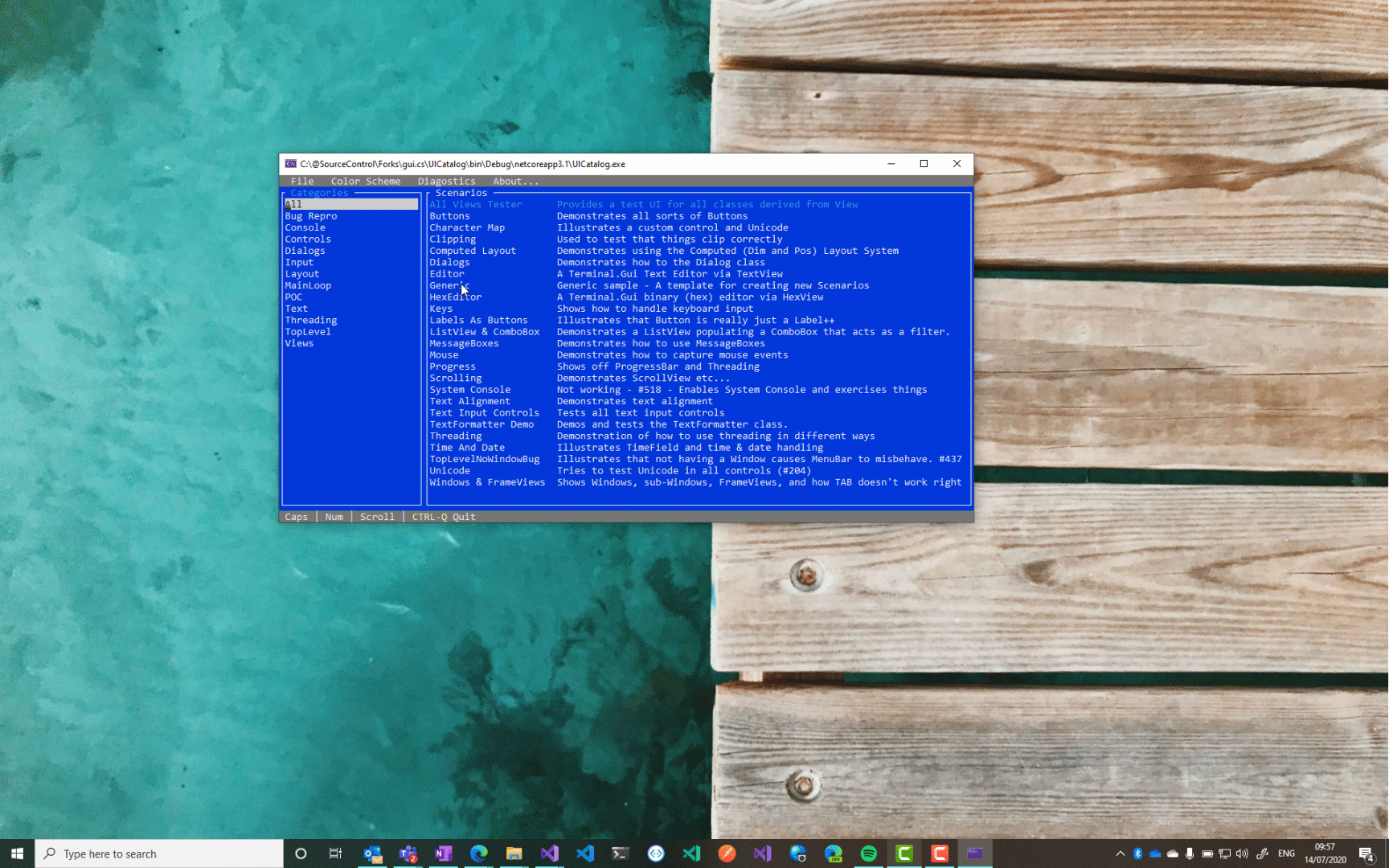Open Task View in the taskbar
Screen dimensions: 1389x868
point(336,854)
